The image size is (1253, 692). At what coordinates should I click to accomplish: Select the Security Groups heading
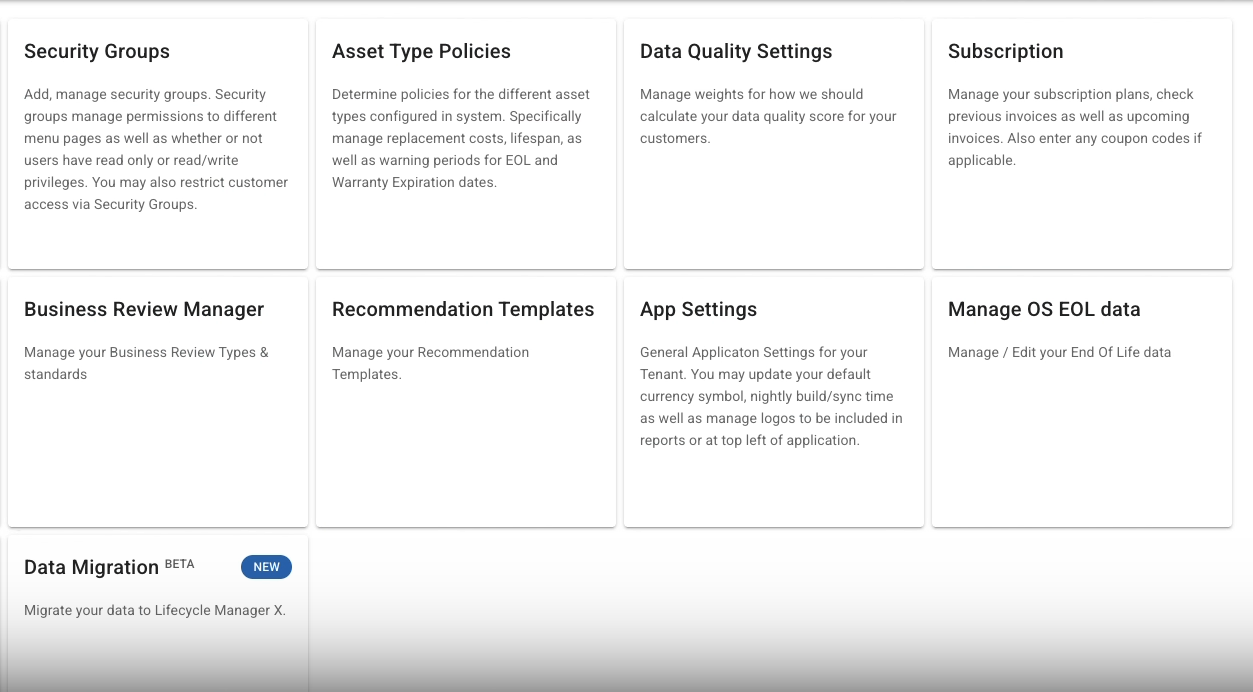click(x=96, y=51)
